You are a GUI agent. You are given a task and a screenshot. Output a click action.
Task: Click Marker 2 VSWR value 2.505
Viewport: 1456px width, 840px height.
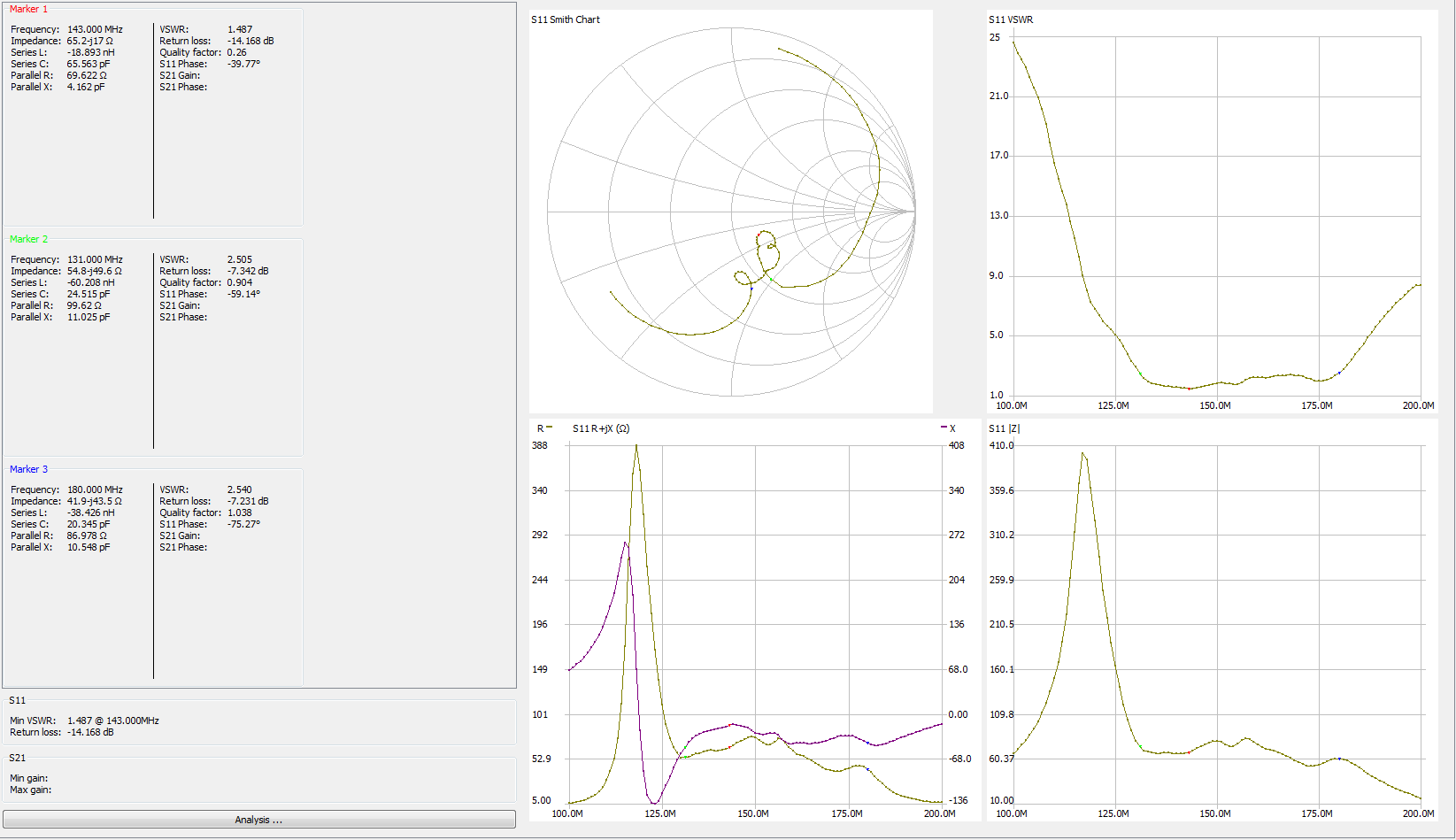point(240,259)
